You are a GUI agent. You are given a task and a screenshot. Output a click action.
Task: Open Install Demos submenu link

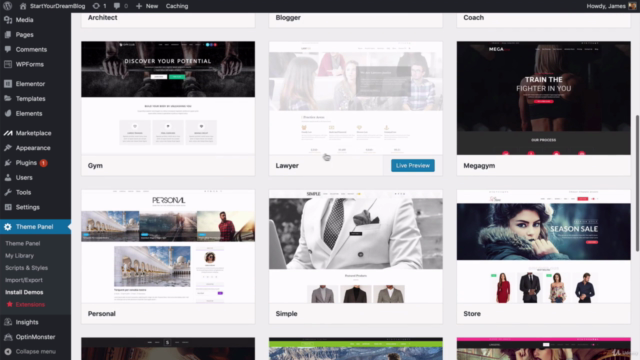tap(24, 292)
